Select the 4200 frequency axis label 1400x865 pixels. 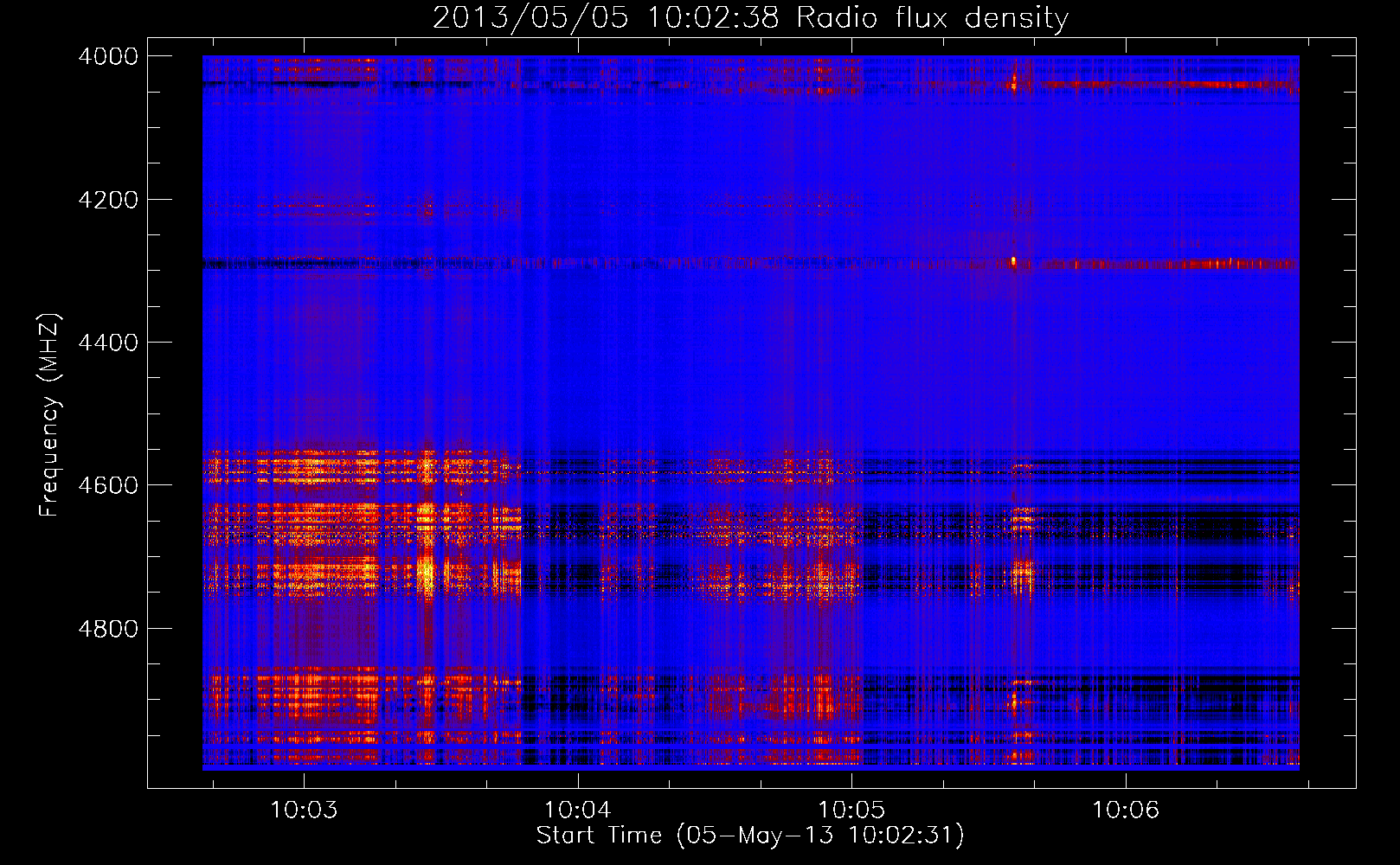click(x=108, y=200)
